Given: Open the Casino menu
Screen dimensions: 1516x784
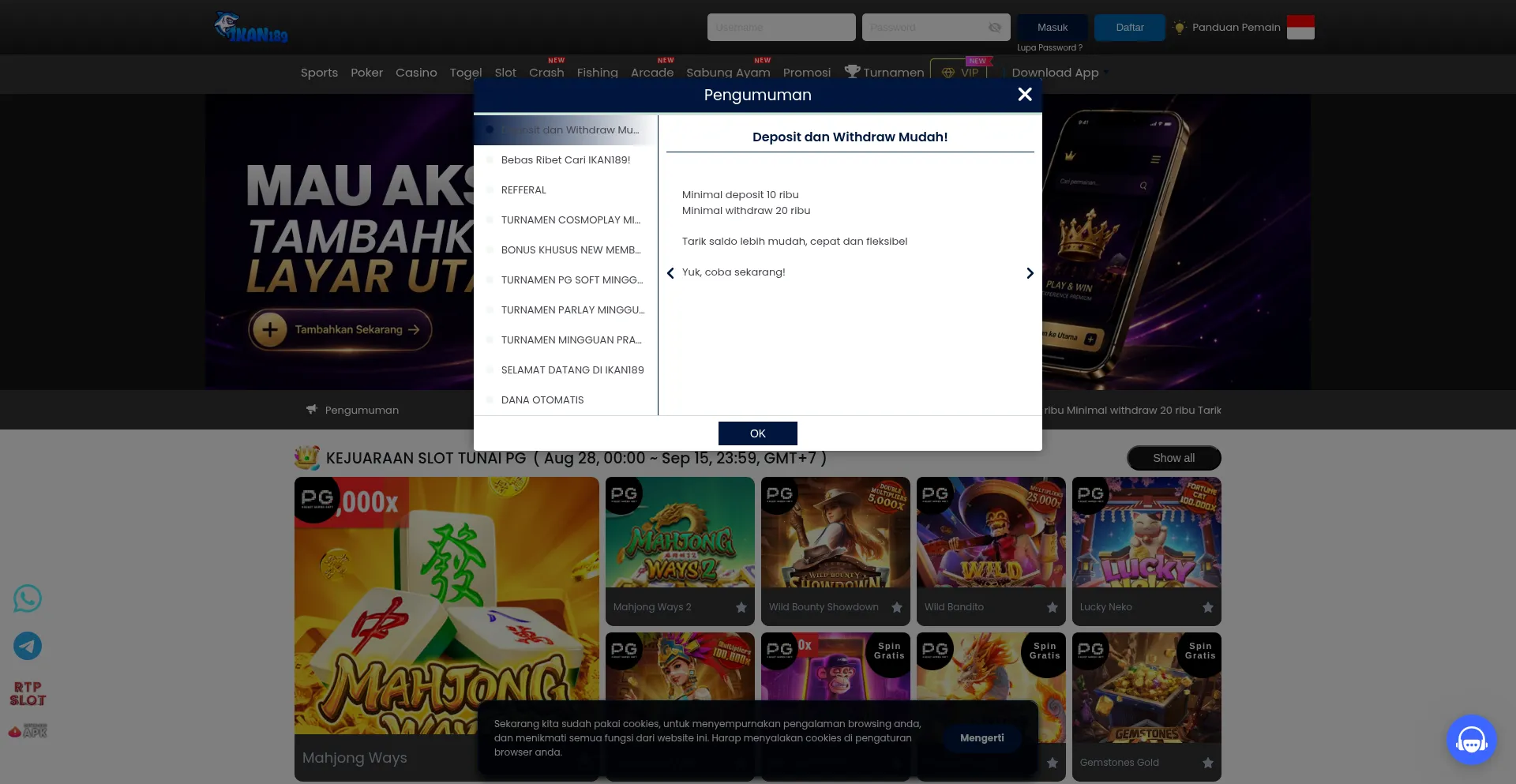Looking at the screenshot, I should tap(416, 73).
